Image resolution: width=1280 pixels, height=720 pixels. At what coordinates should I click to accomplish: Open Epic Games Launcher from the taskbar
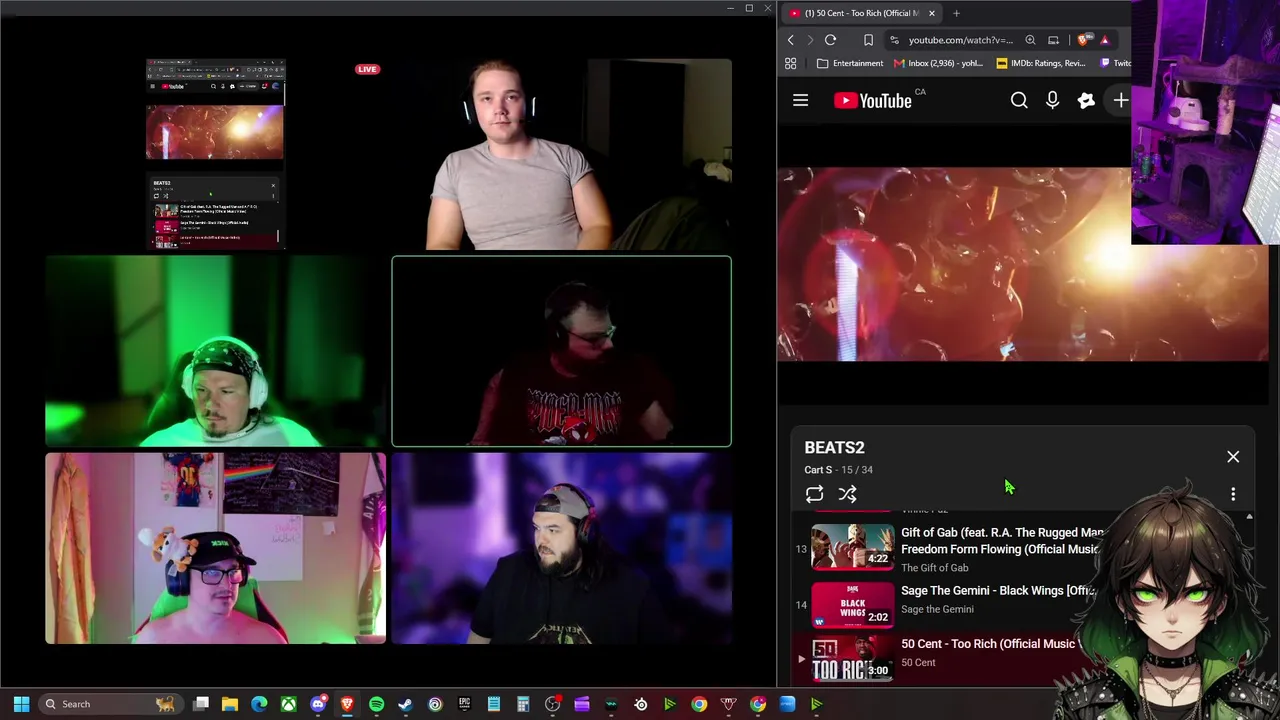[464, 704]
